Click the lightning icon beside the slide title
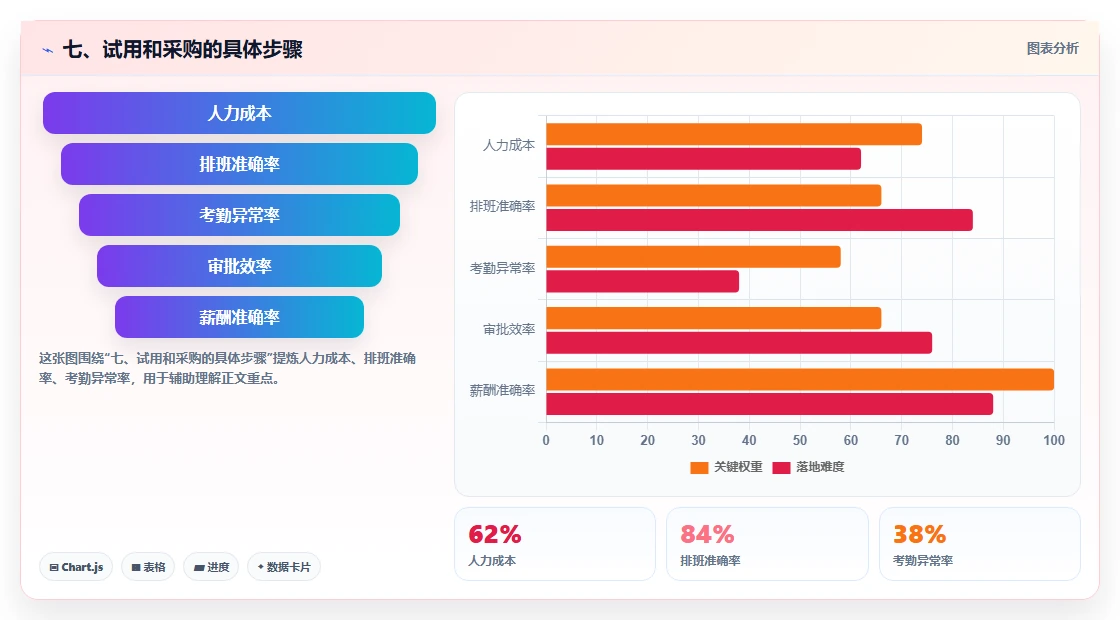 [x=48, y=50]
